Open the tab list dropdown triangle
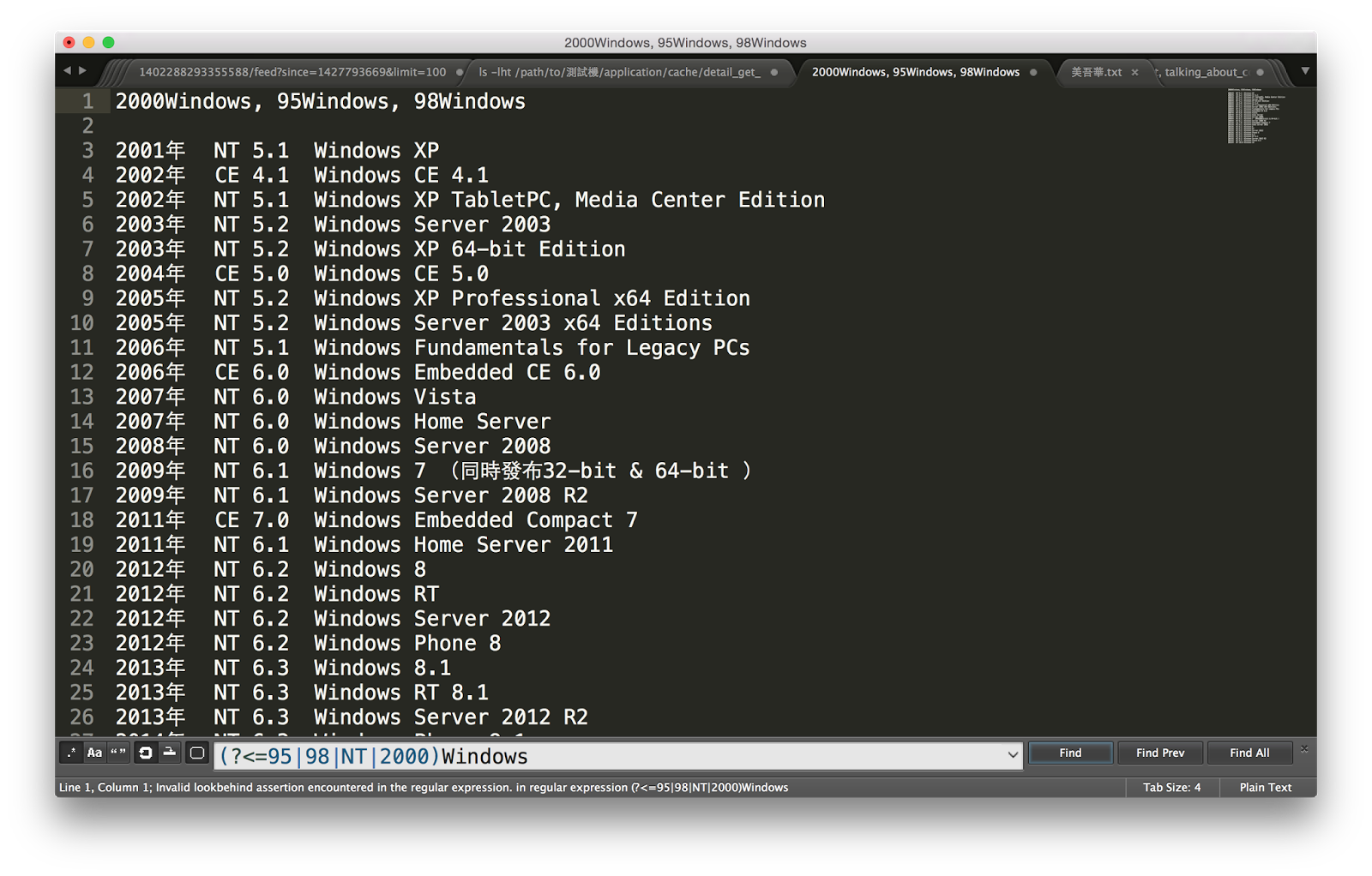This screenshot has width=1372, height=876. [1305, 71]
